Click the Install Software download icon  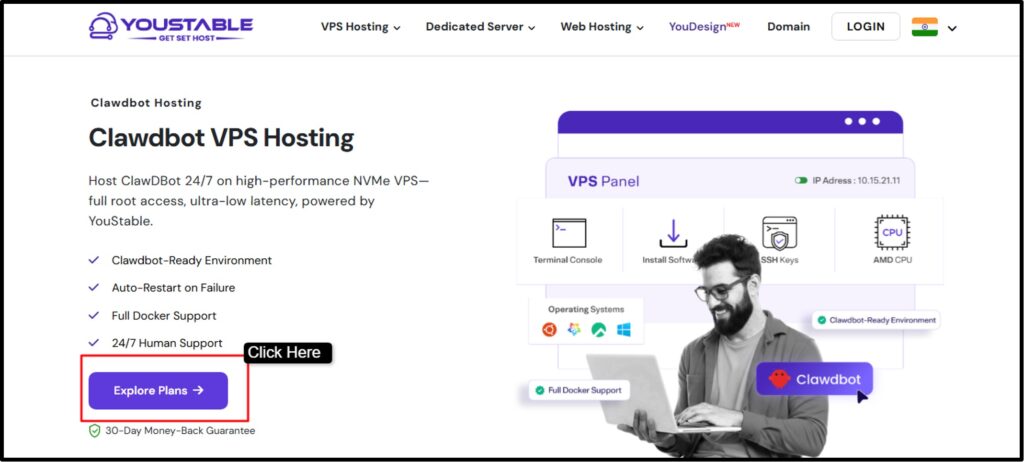673,233
